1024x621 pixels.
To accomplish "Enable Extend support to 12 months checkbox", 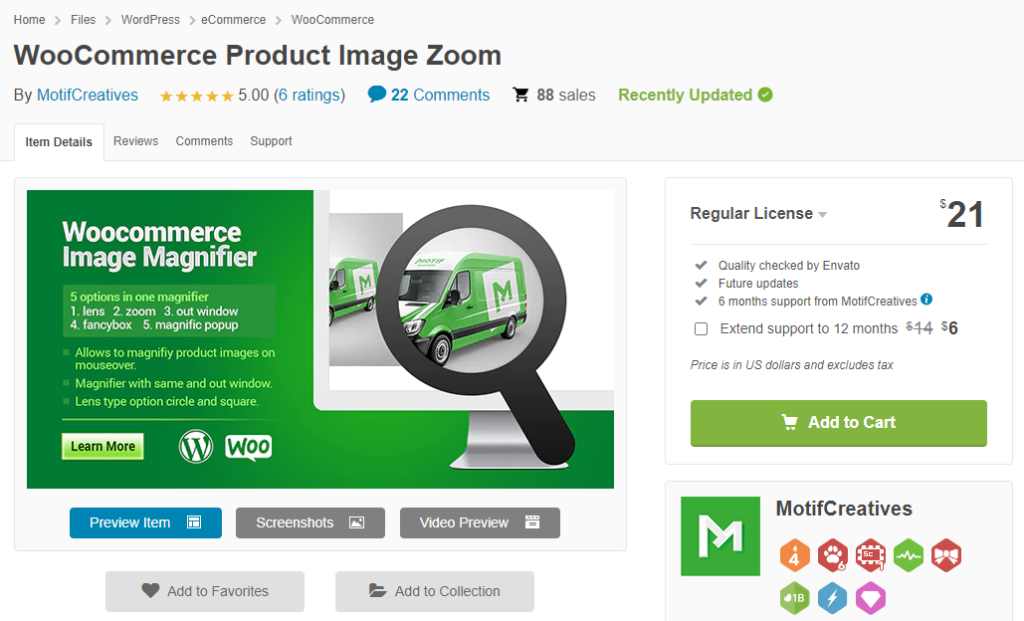I will pos(701,328).
